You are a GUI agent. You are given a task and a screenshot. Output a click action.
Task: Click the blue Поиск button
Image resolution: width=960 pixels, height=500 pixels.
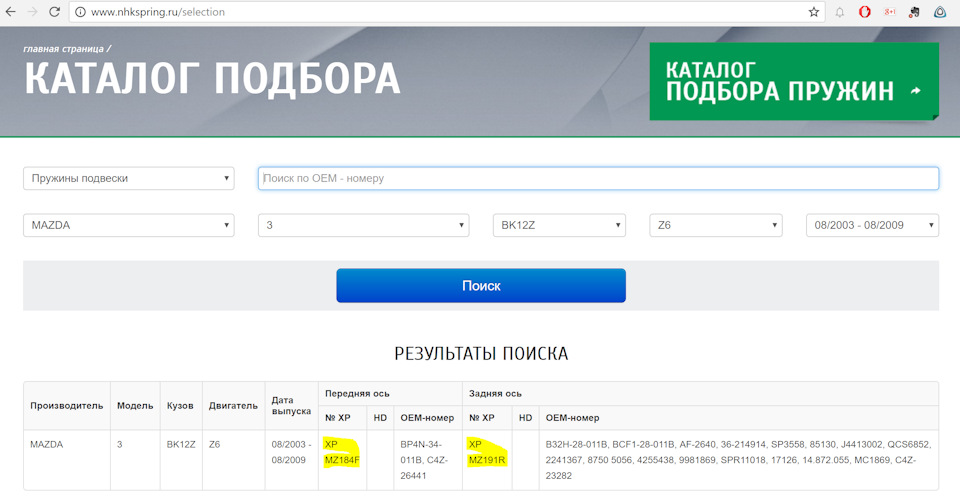481,286
